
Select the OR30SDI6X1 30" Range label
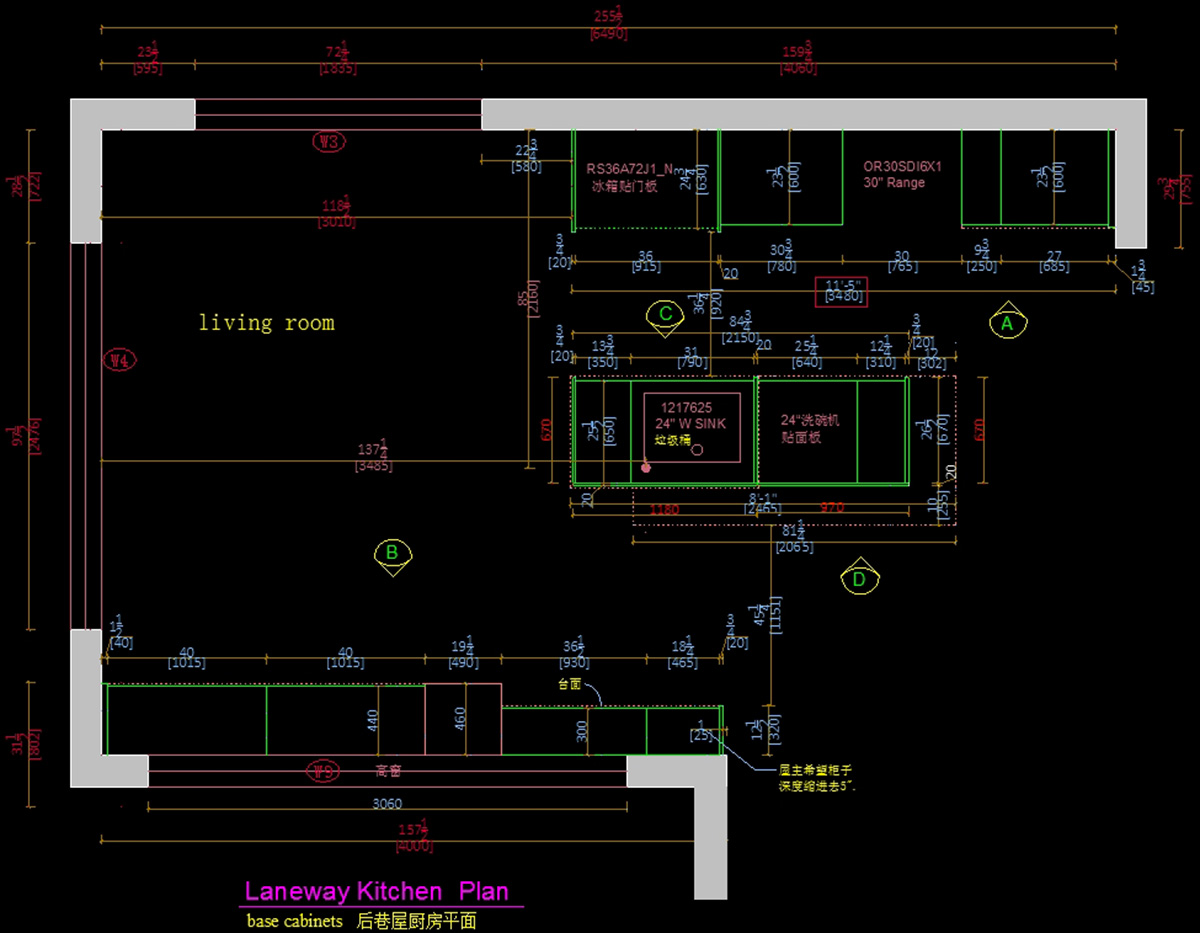click(x=903, y=175)
